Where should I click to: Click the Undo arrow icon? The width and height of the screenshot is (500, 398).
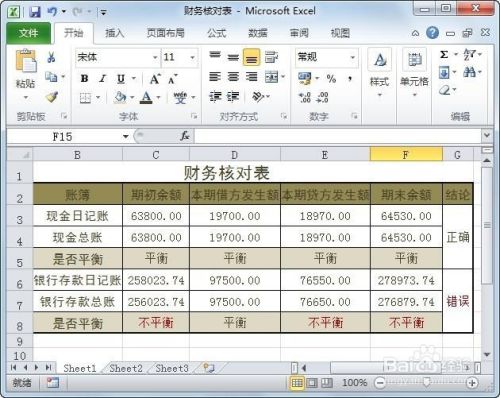click(52, 12)
